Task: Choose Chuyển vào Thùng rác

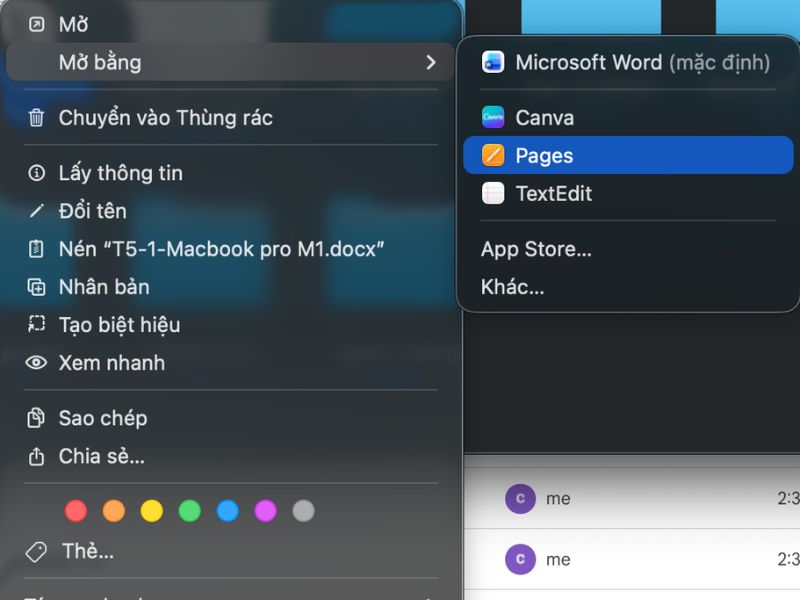Action: 230,118
